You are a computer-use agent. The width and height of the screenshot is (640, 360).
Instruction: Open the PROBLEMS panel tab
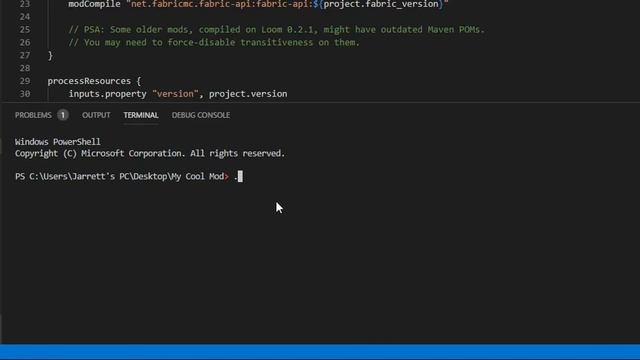[x=33, y=115]
